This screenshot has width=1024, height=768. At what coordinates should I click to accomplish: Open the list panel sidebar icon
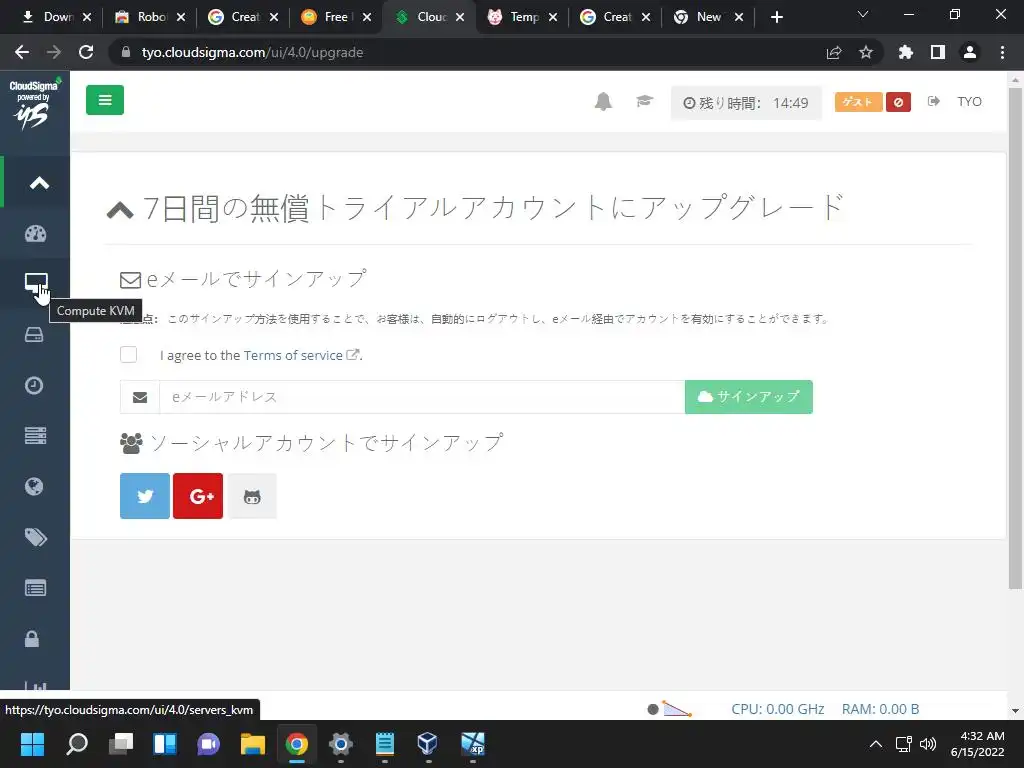35,588
